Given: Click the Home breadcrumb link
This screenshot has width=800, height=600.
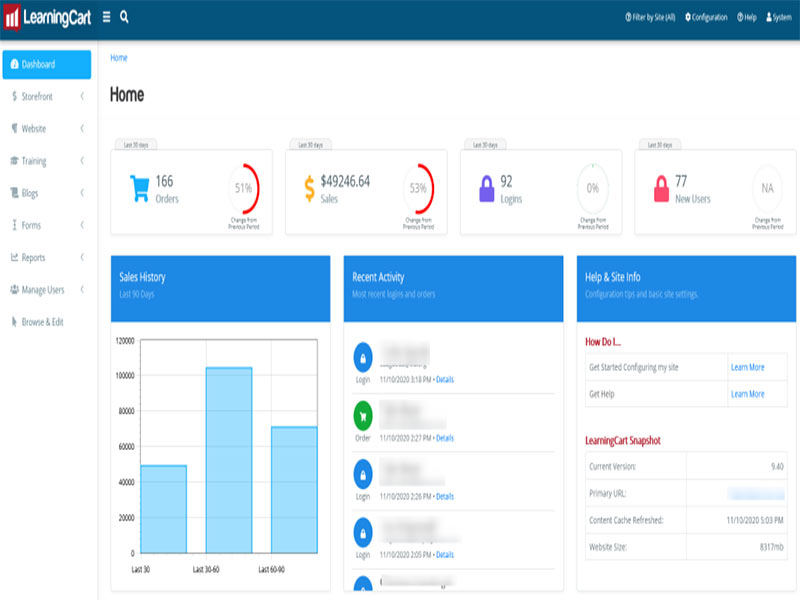Looking at the screenshot, I should tap(119, 57).
